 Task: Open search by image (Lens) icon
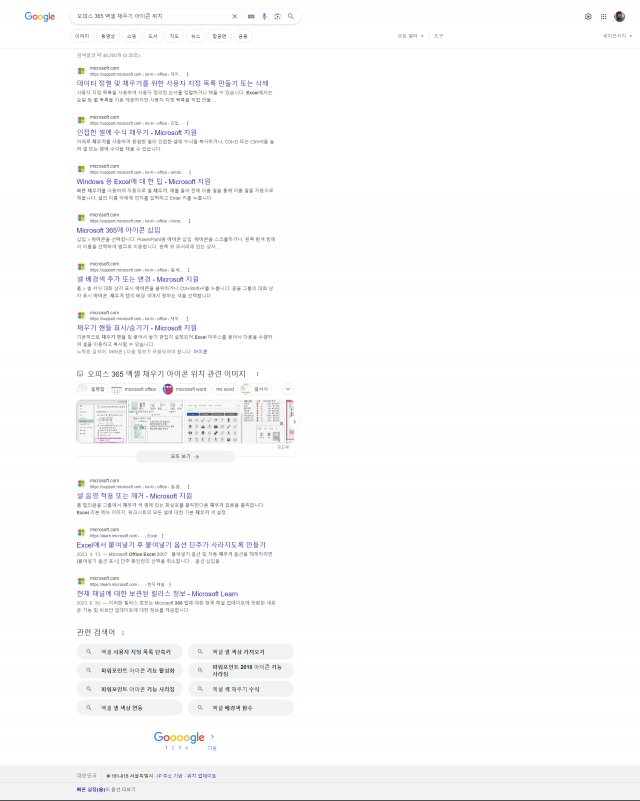coord(277,16)
